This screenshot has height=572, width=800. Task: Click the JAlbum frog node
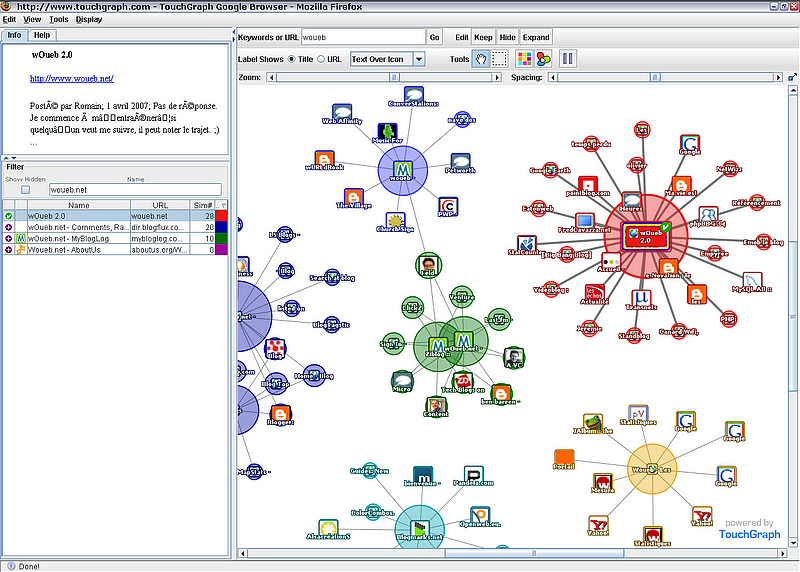click(x=592, y=422)
